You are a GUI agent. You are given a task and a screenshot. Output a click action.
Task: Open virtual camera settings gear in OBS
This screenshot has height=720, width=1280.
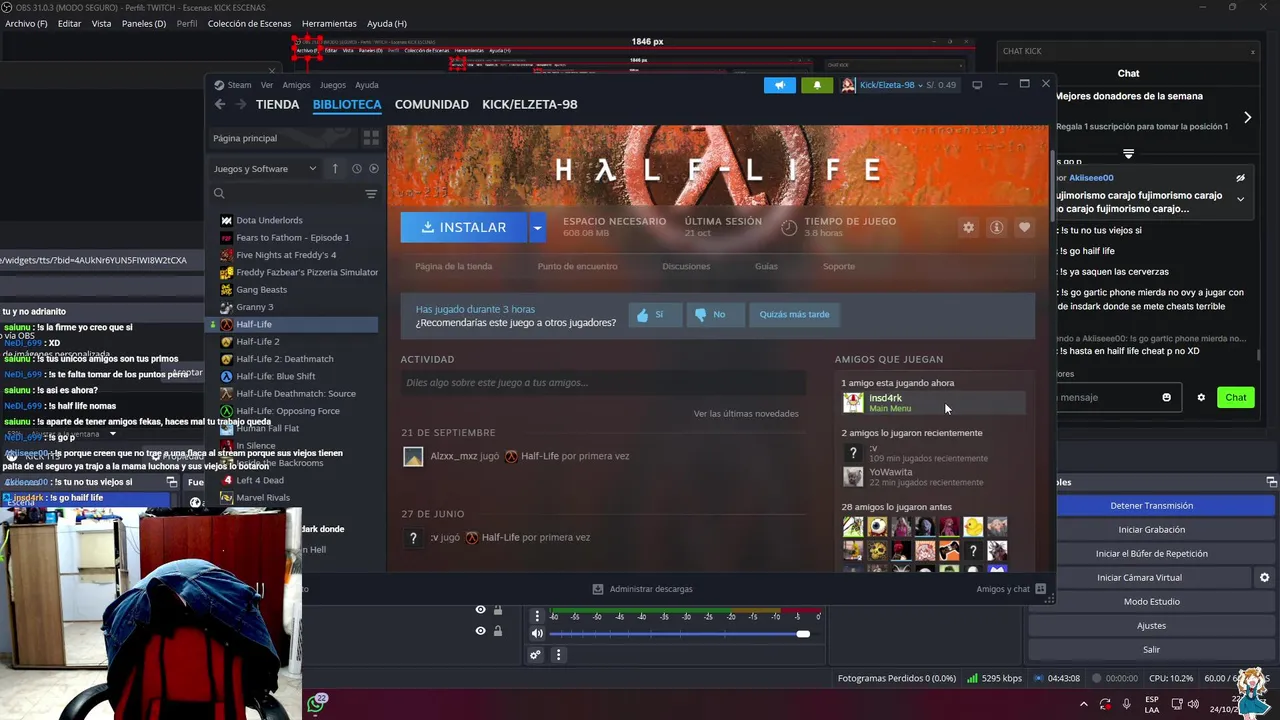1264,577
